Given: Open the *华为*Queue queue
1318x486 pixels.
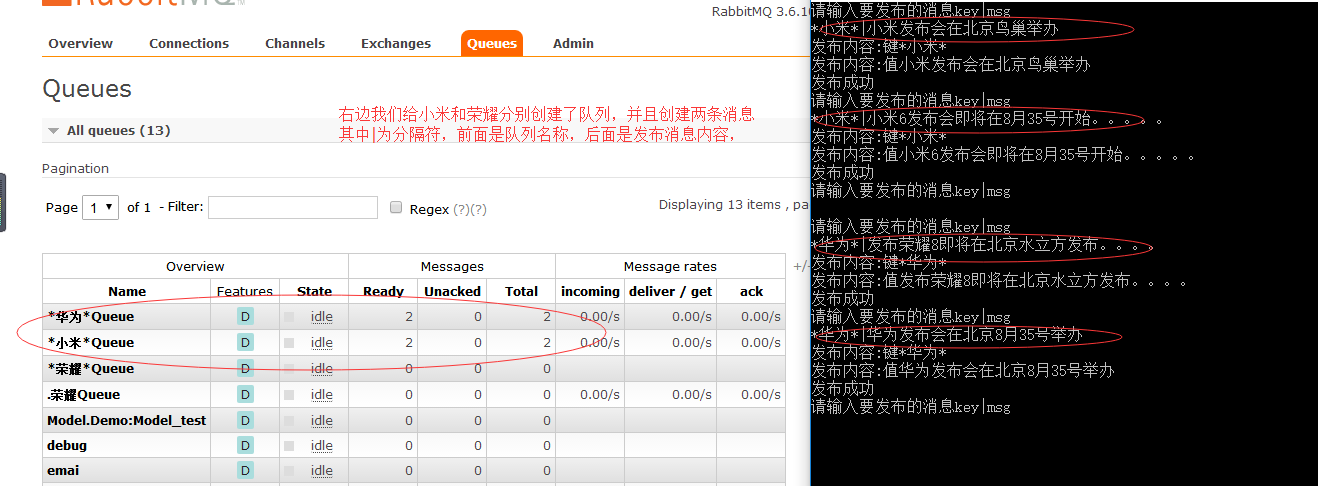Looking at the screenshot, I should coord(90,317).
